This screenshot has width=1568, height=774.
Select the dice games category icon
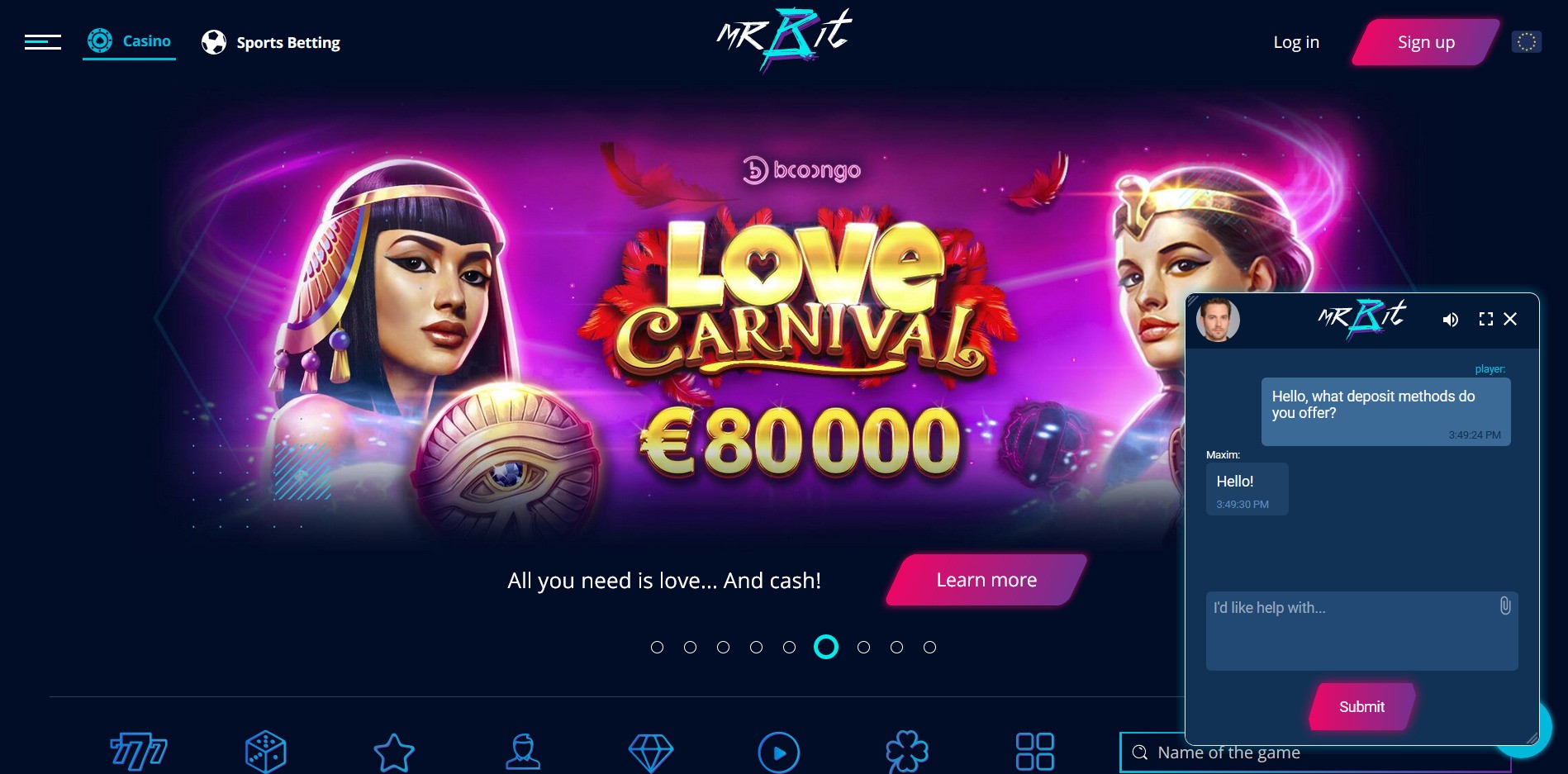pyautogui.click(x=265, y=752)
